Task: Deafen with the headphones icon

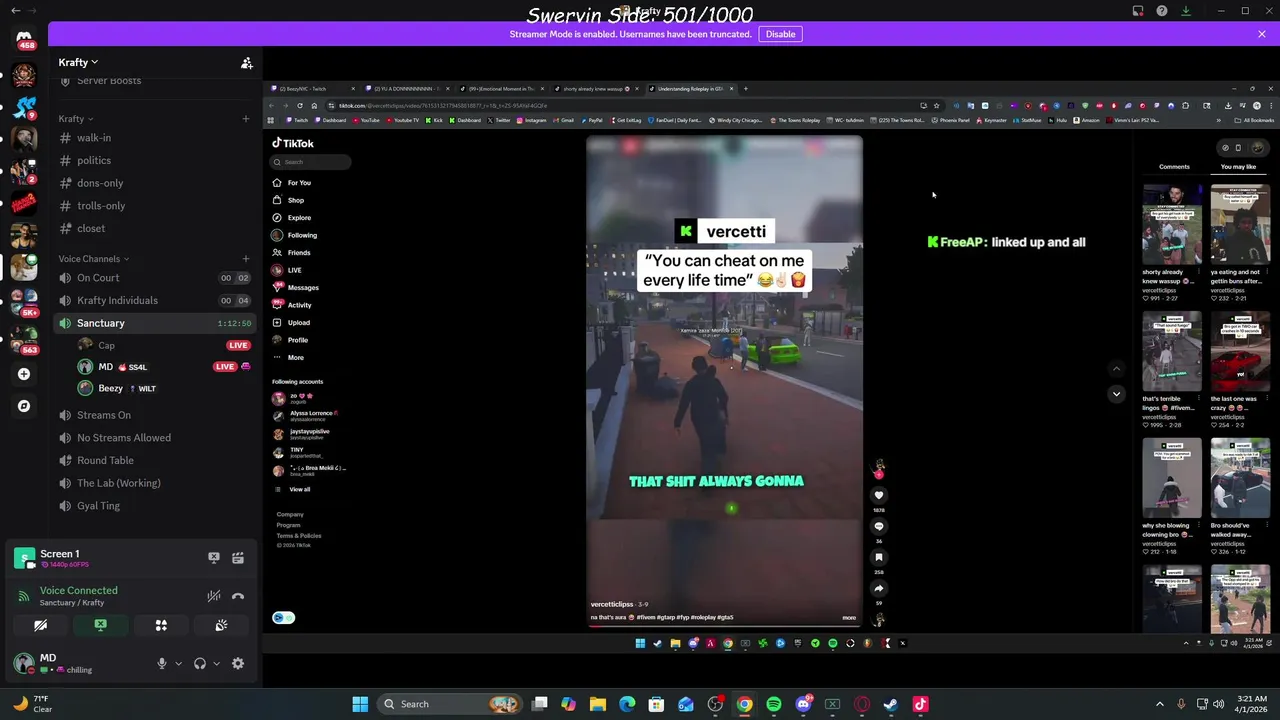Action: tap(200, 663)
